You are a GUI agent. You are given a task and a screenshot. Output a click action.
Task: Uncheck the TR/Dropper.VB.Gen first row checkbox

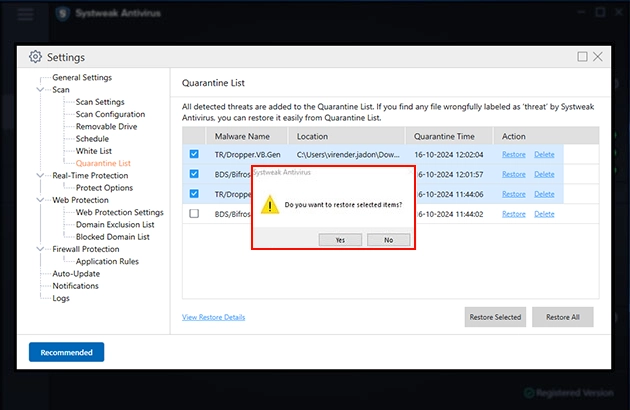tap(194, 154)
